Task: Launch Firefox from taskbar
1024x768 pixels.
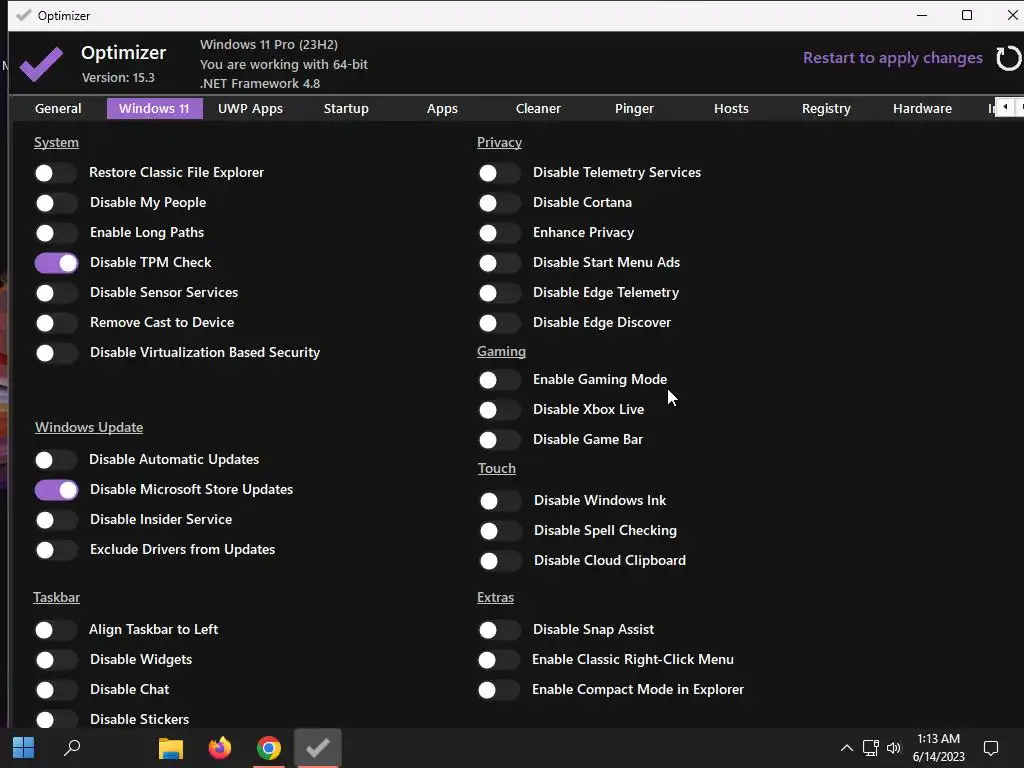Action: (x=220, y=748)
